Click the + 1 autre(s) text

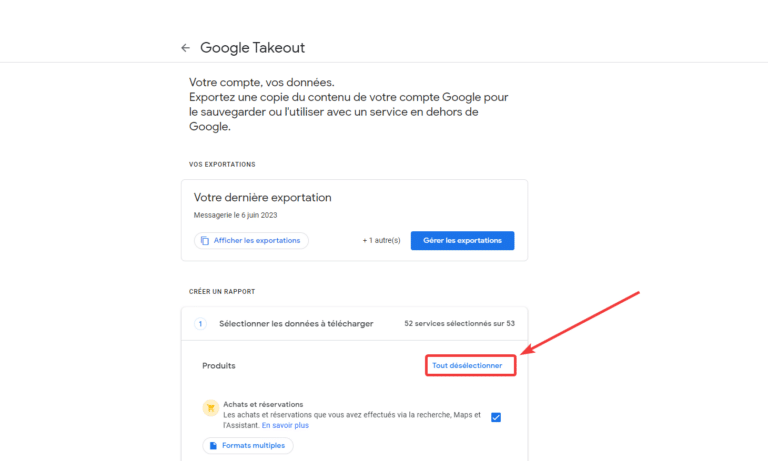381,241
